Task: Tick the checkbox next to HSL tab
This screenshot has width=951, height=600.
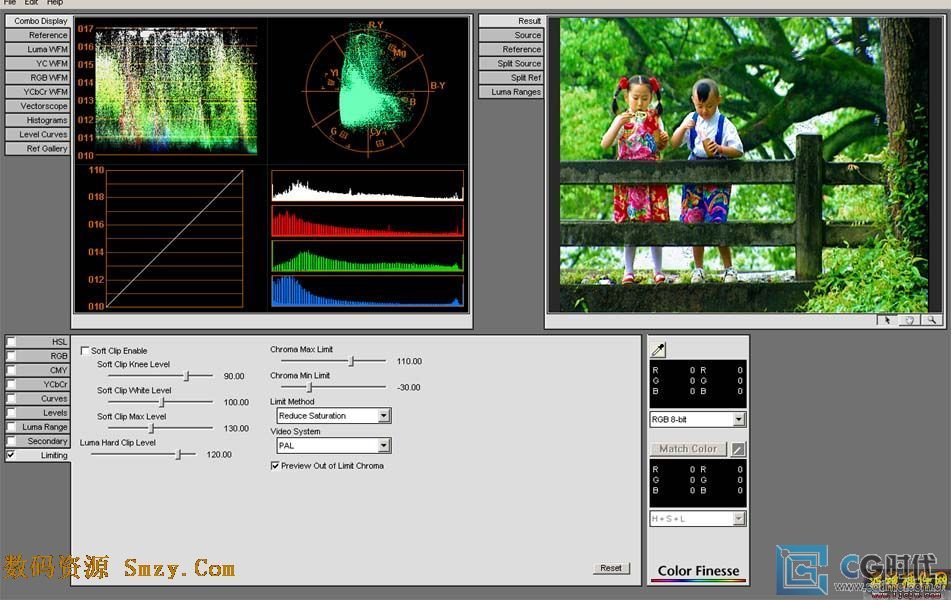Action: 11,342
